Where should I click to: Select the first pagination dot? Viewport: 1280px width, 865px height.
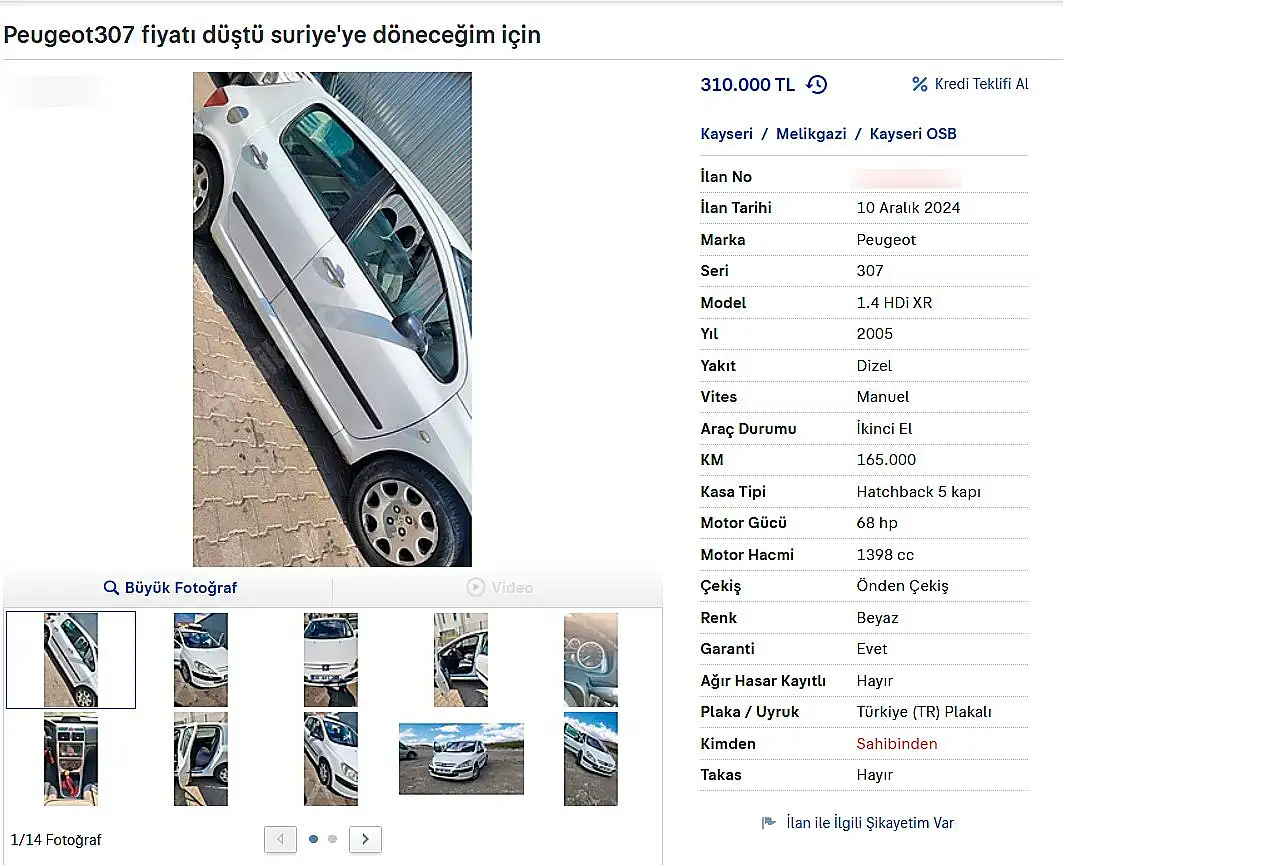[313, 839]
